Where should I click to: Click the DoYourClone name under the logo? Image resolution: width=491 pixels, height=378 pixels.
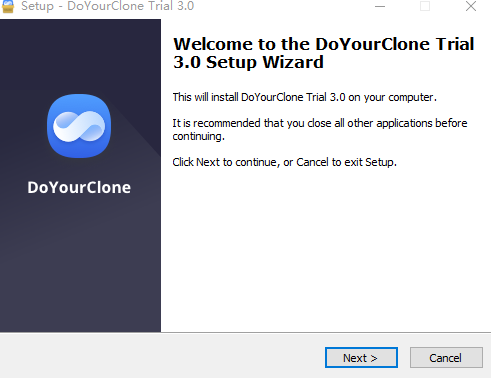point(79,188)
